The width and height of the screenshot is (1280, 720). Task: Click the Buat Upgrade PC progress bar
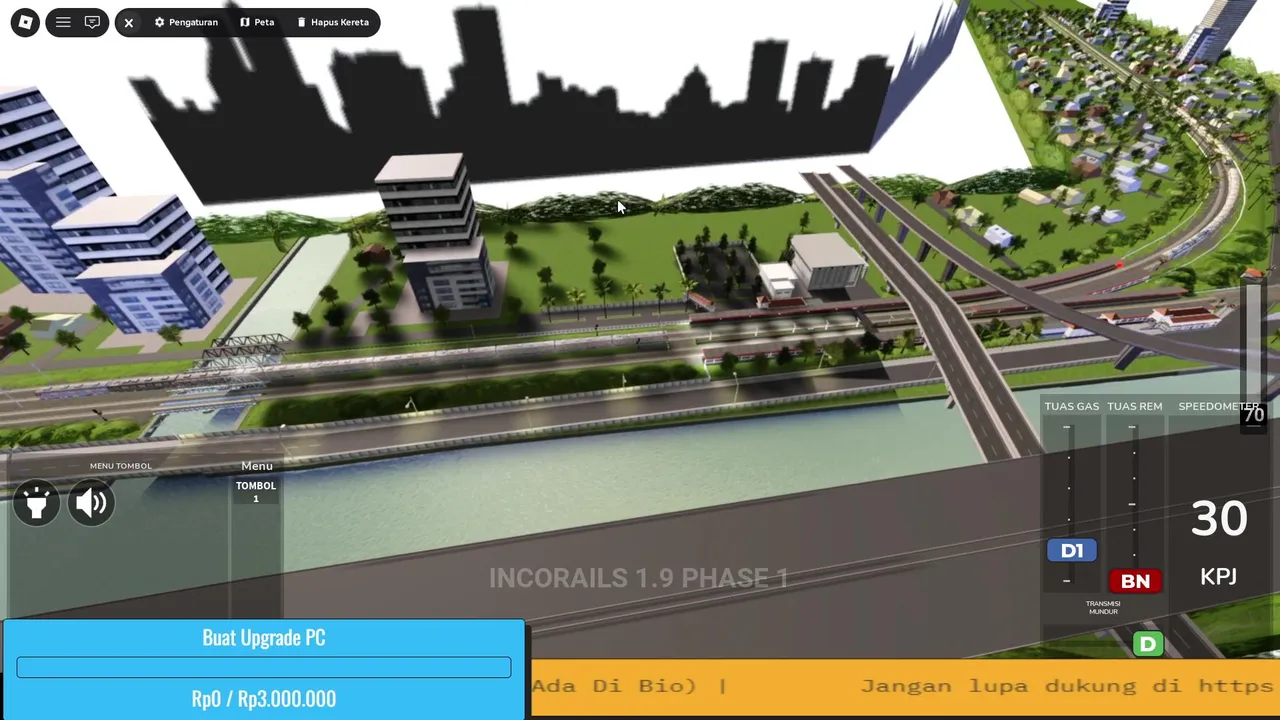click(x=264, y=667)
